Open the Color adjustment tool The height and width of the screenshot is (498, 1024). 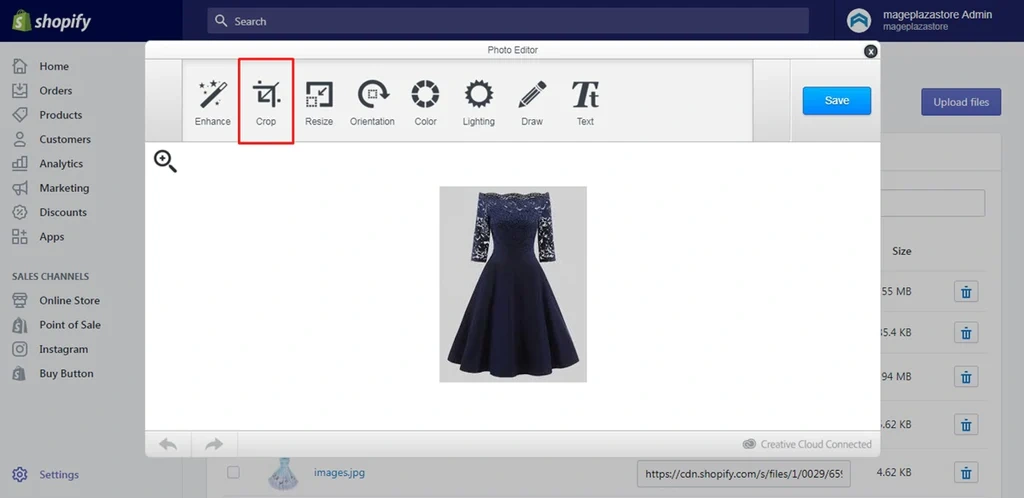tap(425, 102)
